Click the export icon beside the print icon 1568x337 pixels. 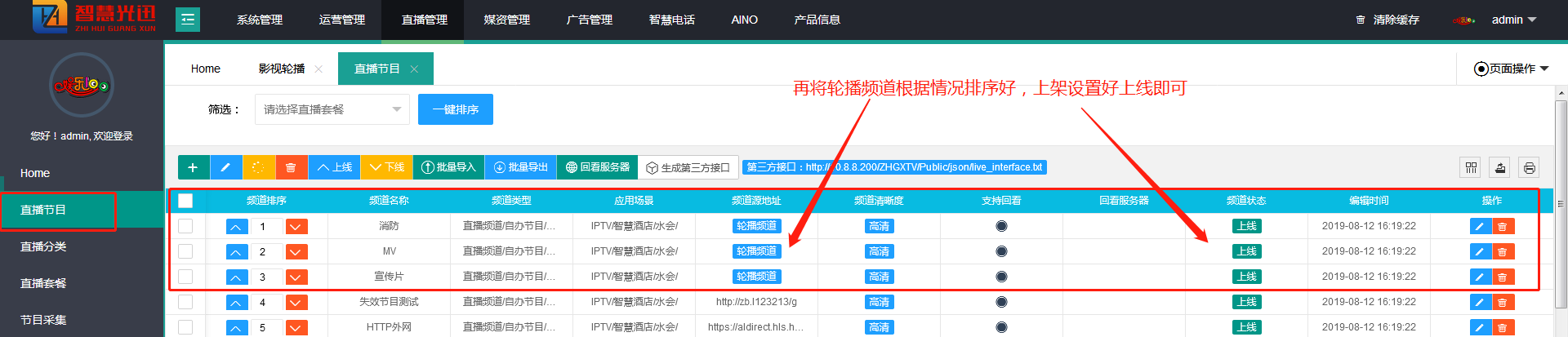coord(1499,167)
